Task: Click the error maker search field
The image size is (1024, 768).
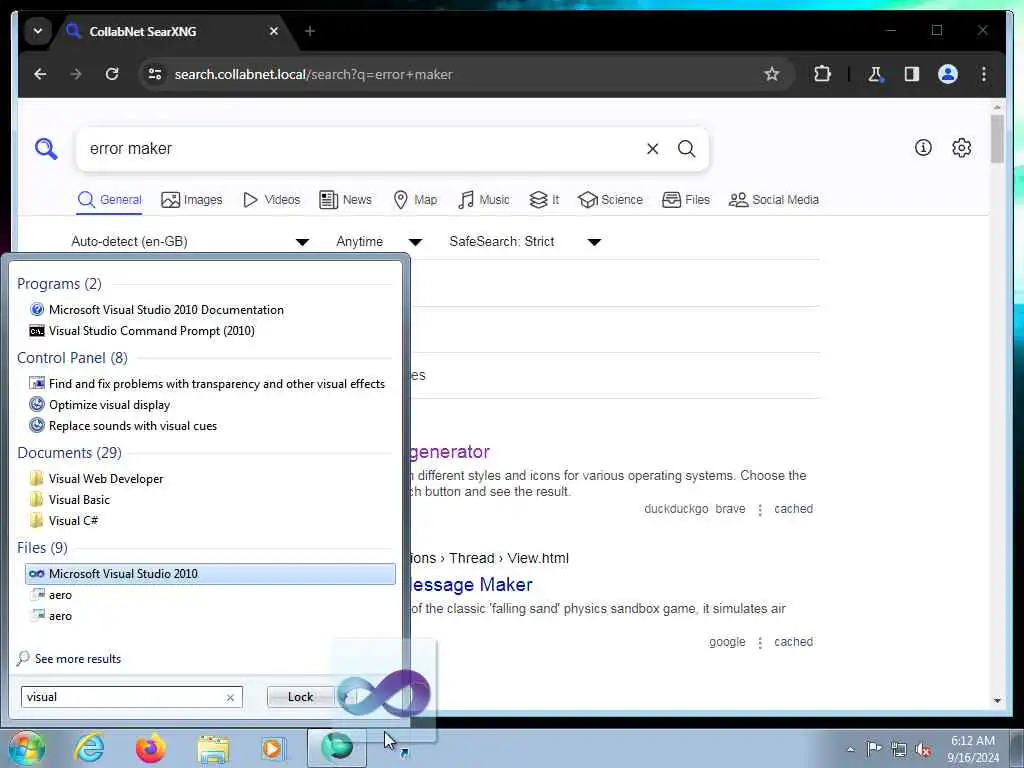Action: pyautogui.click(x=359, y=149)
